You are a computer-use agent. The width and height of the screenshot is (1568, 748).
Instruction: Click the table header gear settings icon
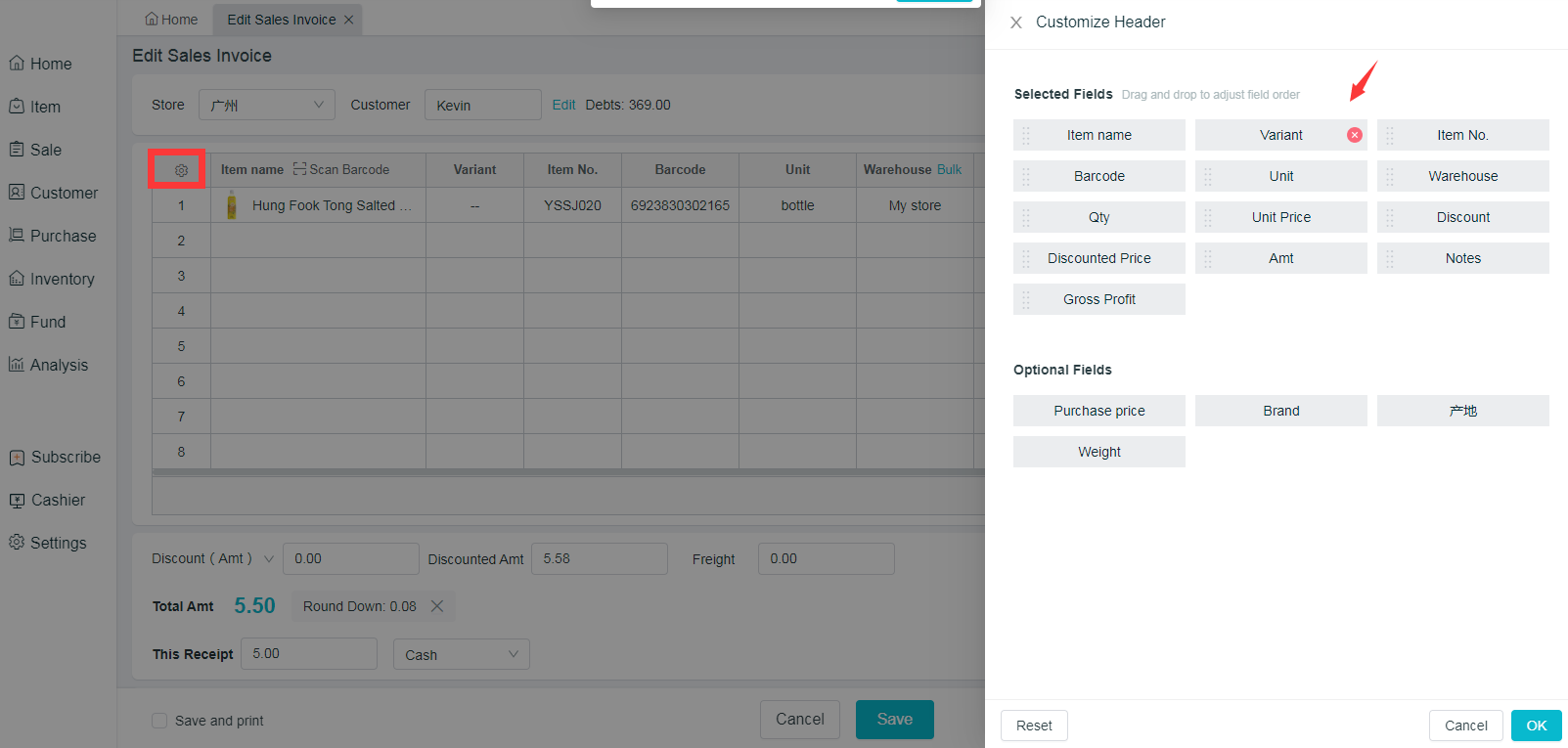click(x=181, y=170)
